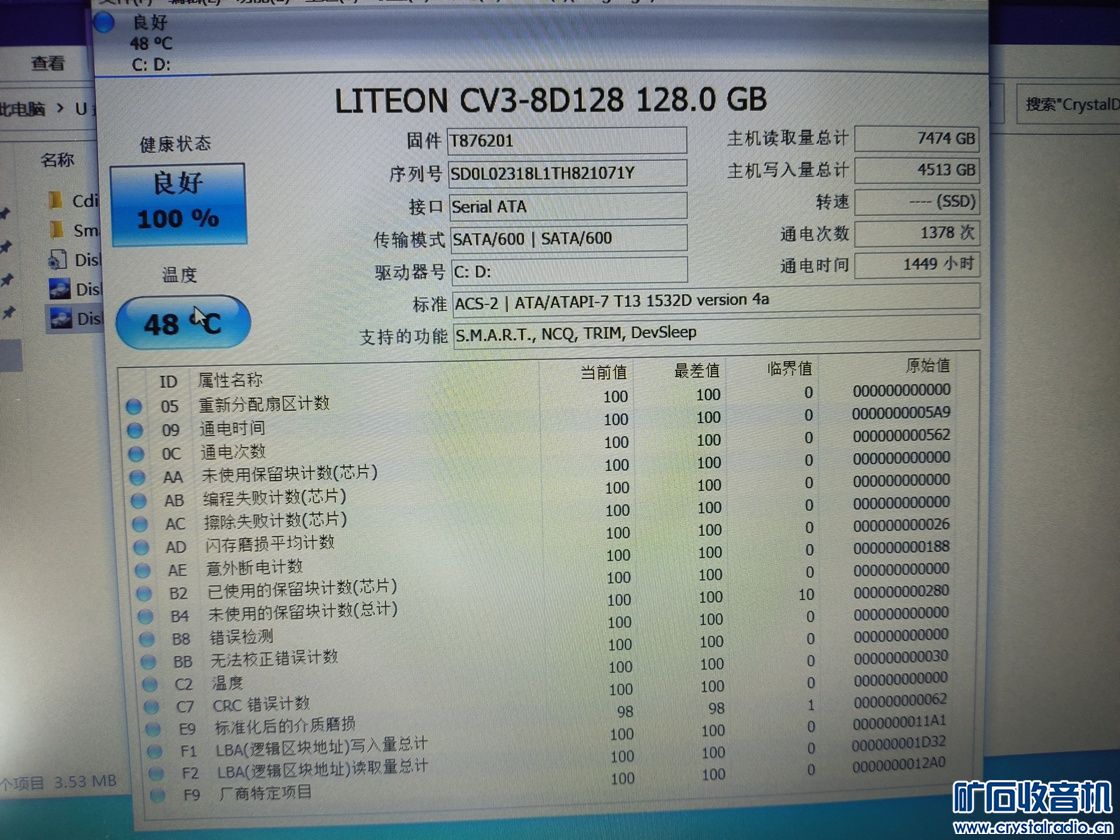Click the status orb of attribute B2
The height and width of the screenshot is (840, 1120).
[x=144, y=594]
